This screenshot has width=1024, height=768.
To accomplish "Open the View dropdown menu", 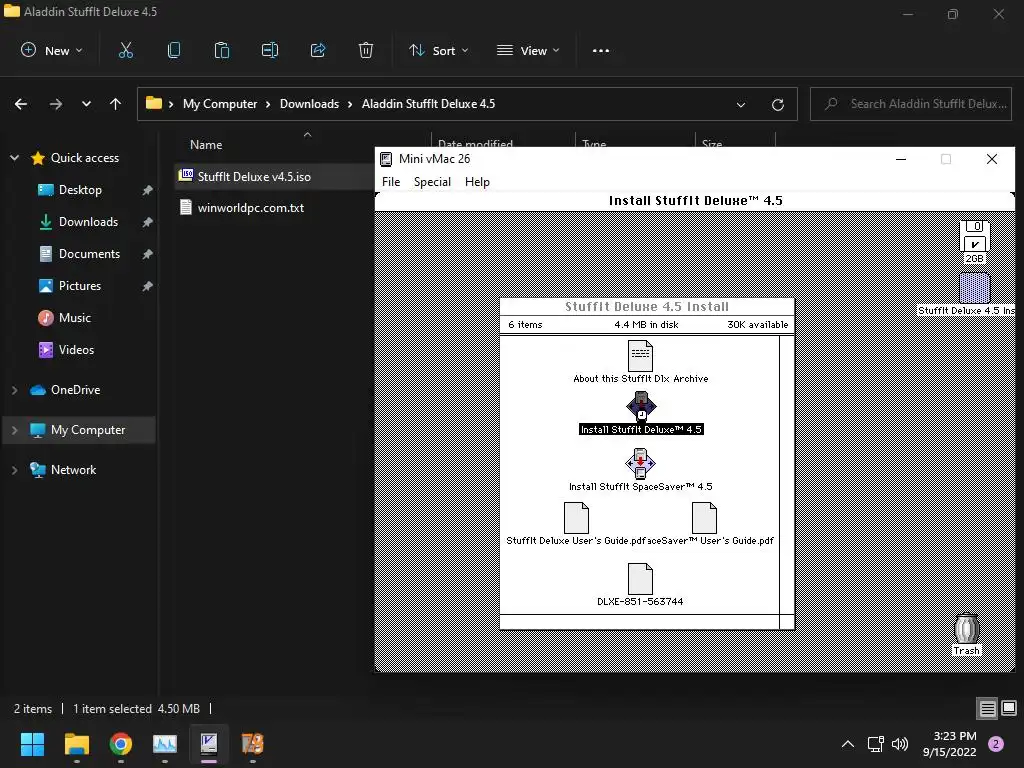I will (x=528, y=50).
